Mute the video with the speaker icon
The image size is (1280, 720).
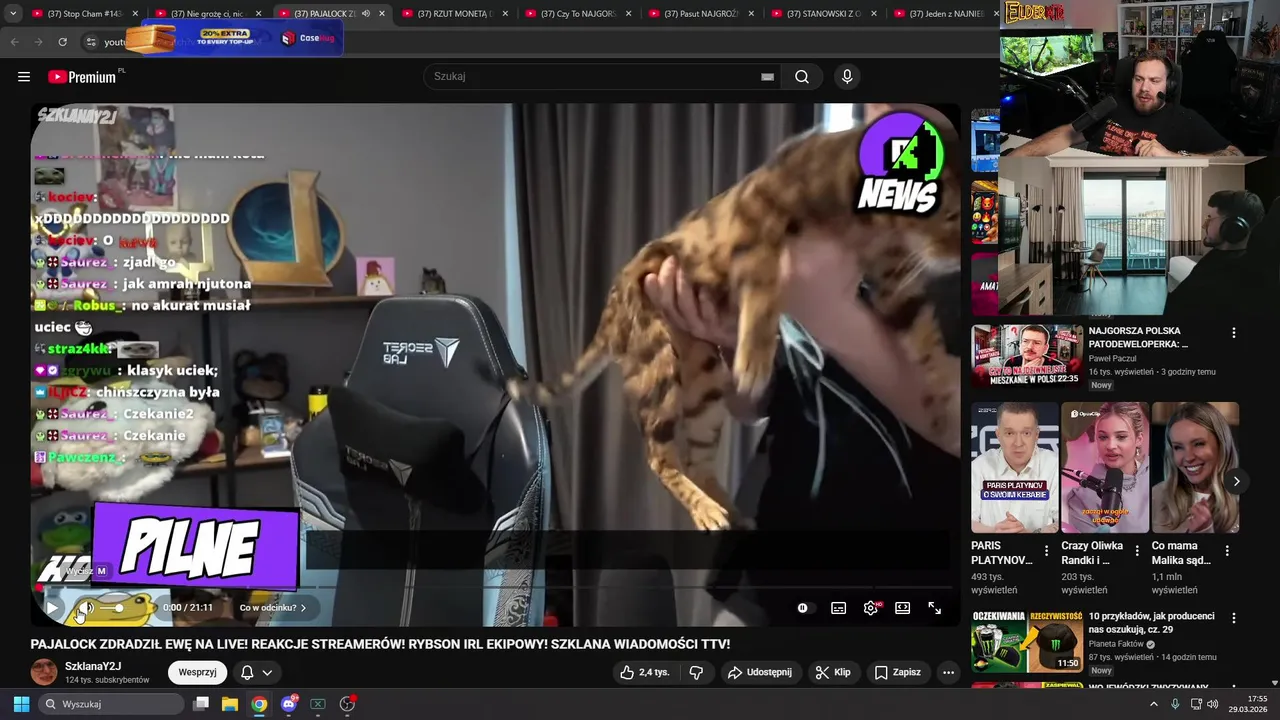tap(86, 607)
